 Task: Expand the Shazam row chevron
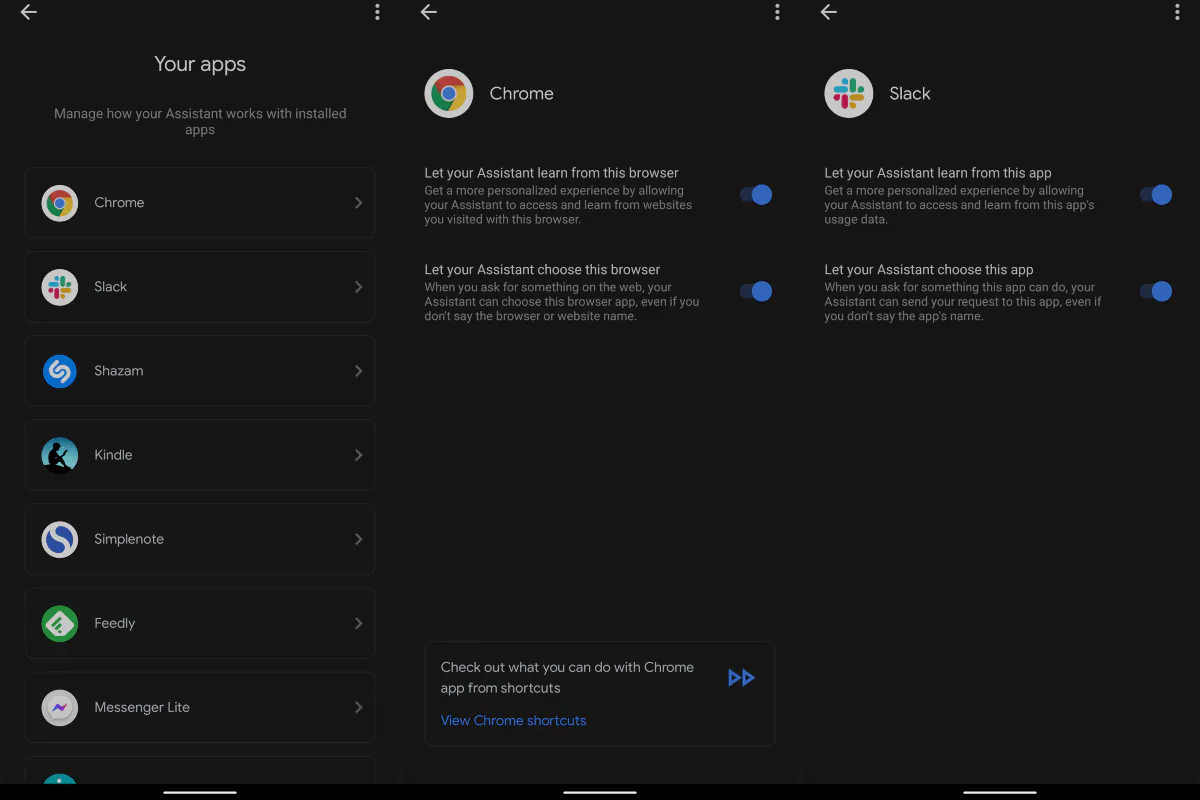(358, 371)
